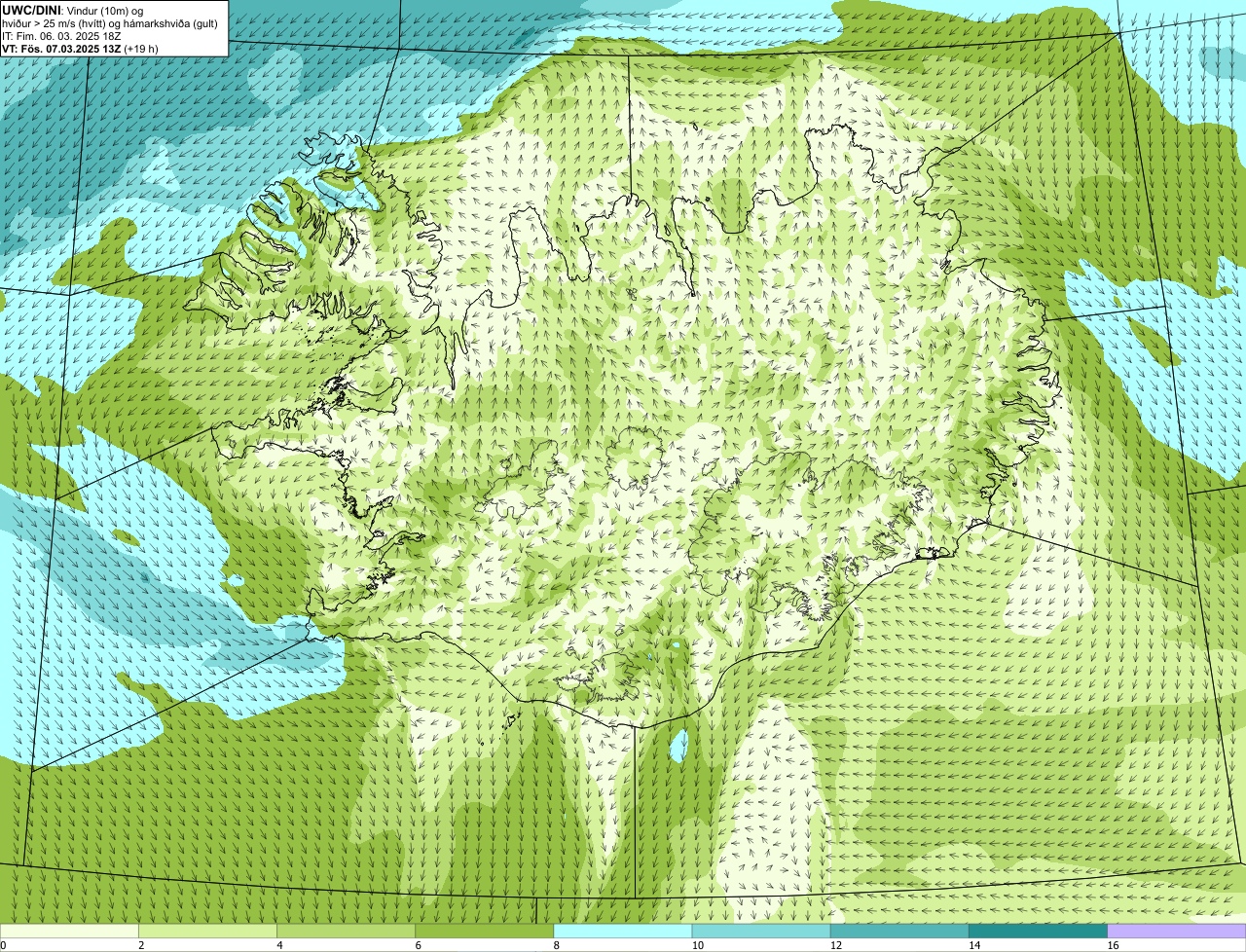Viewport: 1246px width, 952px height.
Task: Click the medium teal 12–14 m/s legend swatch
Action: tap(899, 932)
